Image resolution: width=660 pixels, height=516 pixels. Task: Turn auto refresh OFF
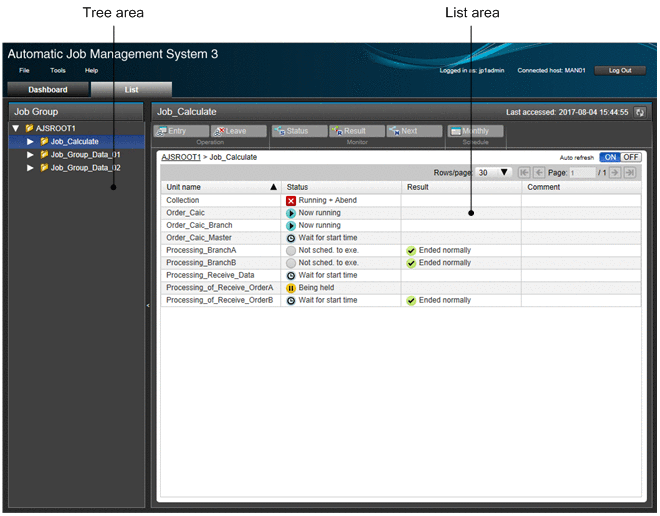(630, 157)
